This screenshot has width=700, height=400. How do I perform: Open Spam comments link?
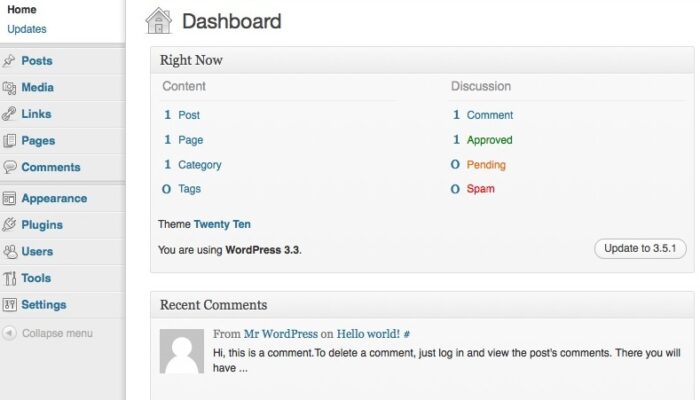click(x=481, y=189)
